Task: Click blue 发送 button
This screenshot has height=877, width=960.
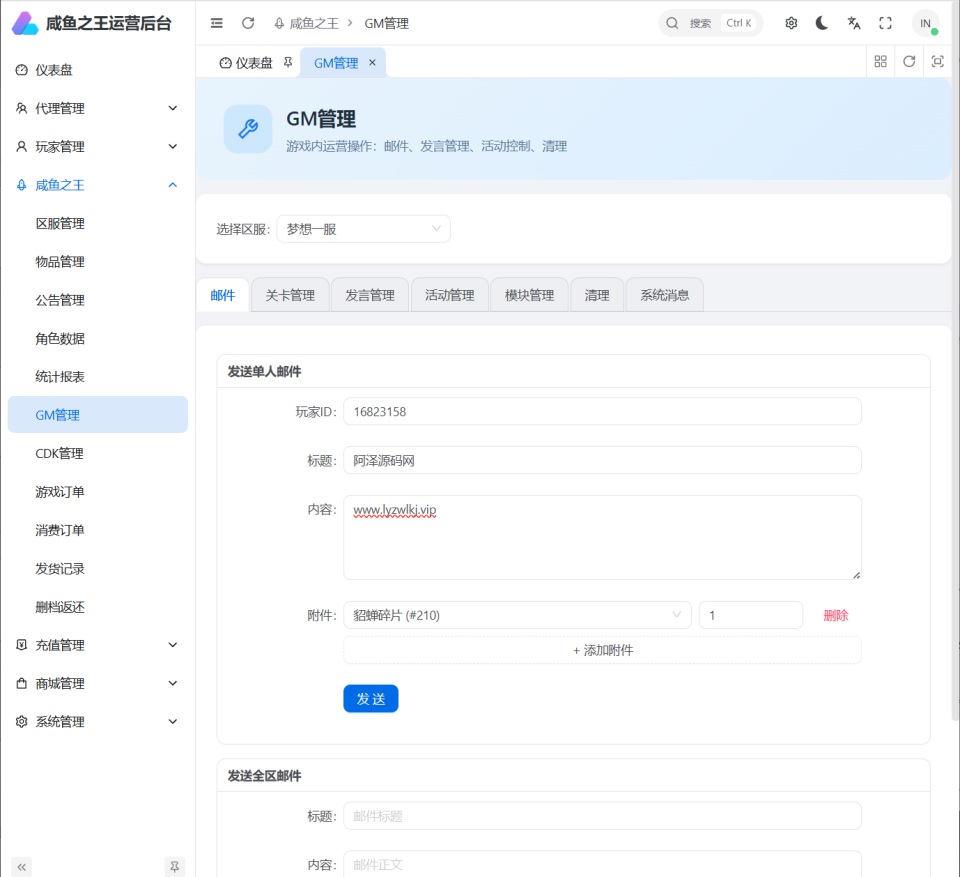Action: pyautogui.click(x=371, y=699)
